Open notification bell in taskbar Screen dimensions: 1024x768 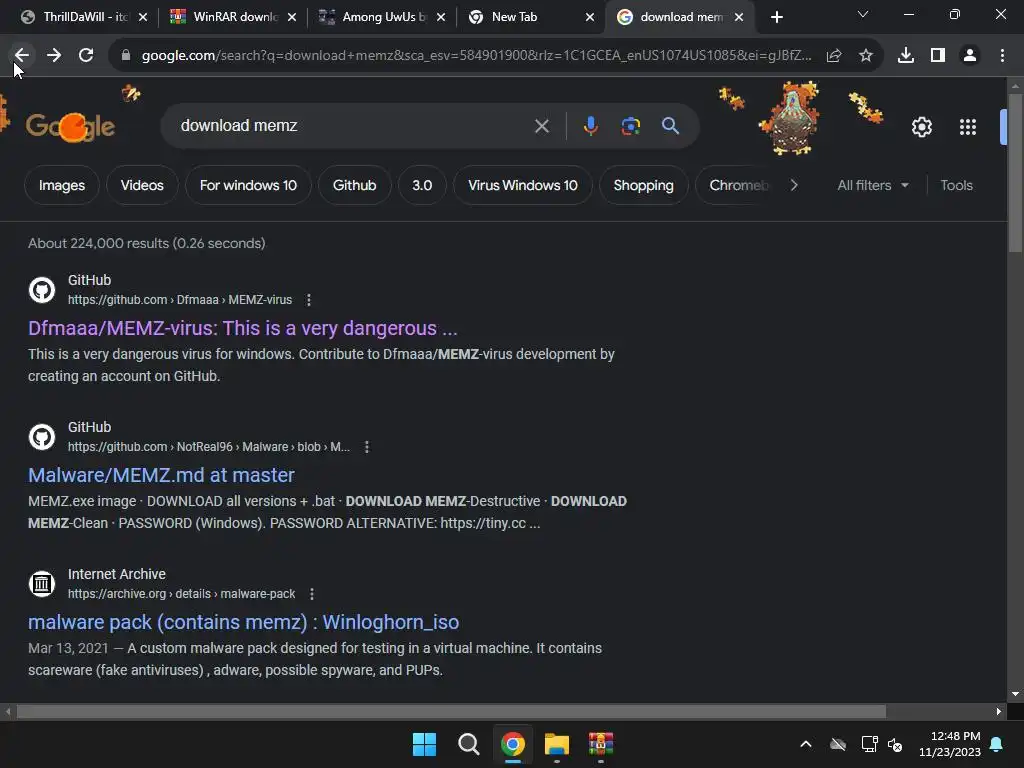pyautogui.click(x=997, y=744)
